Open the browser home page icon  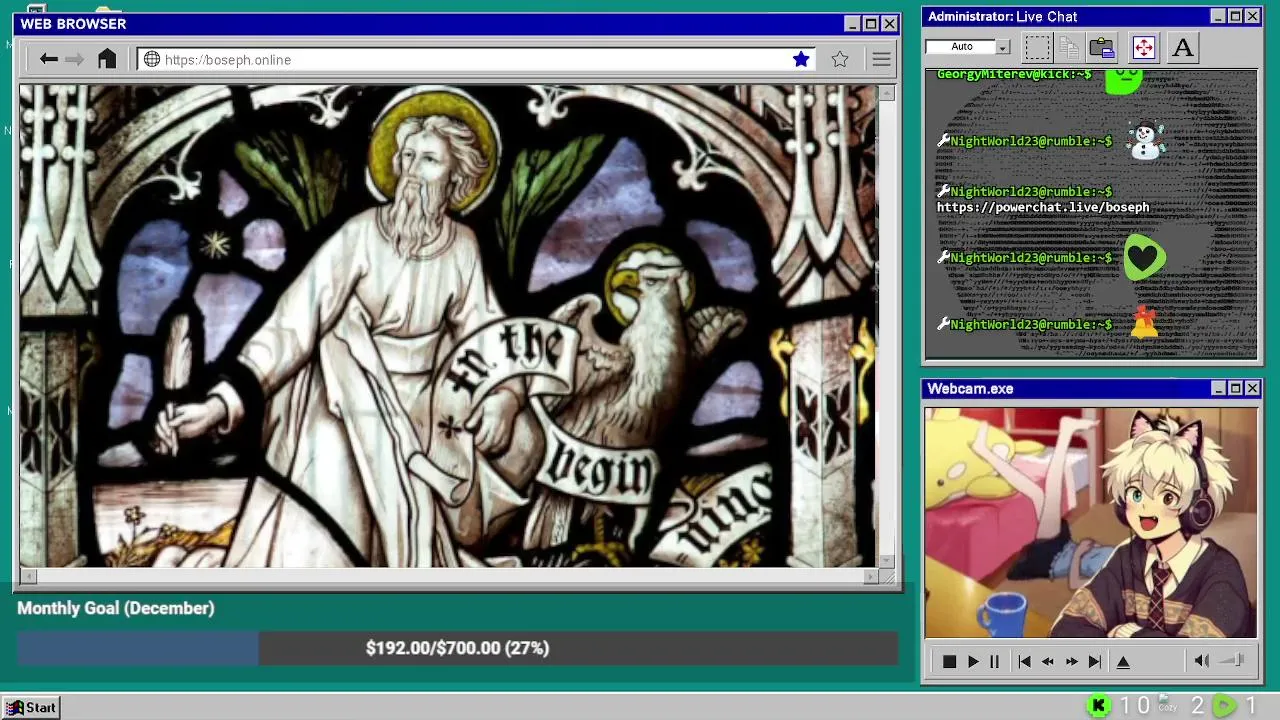click(x=107, y=59)
